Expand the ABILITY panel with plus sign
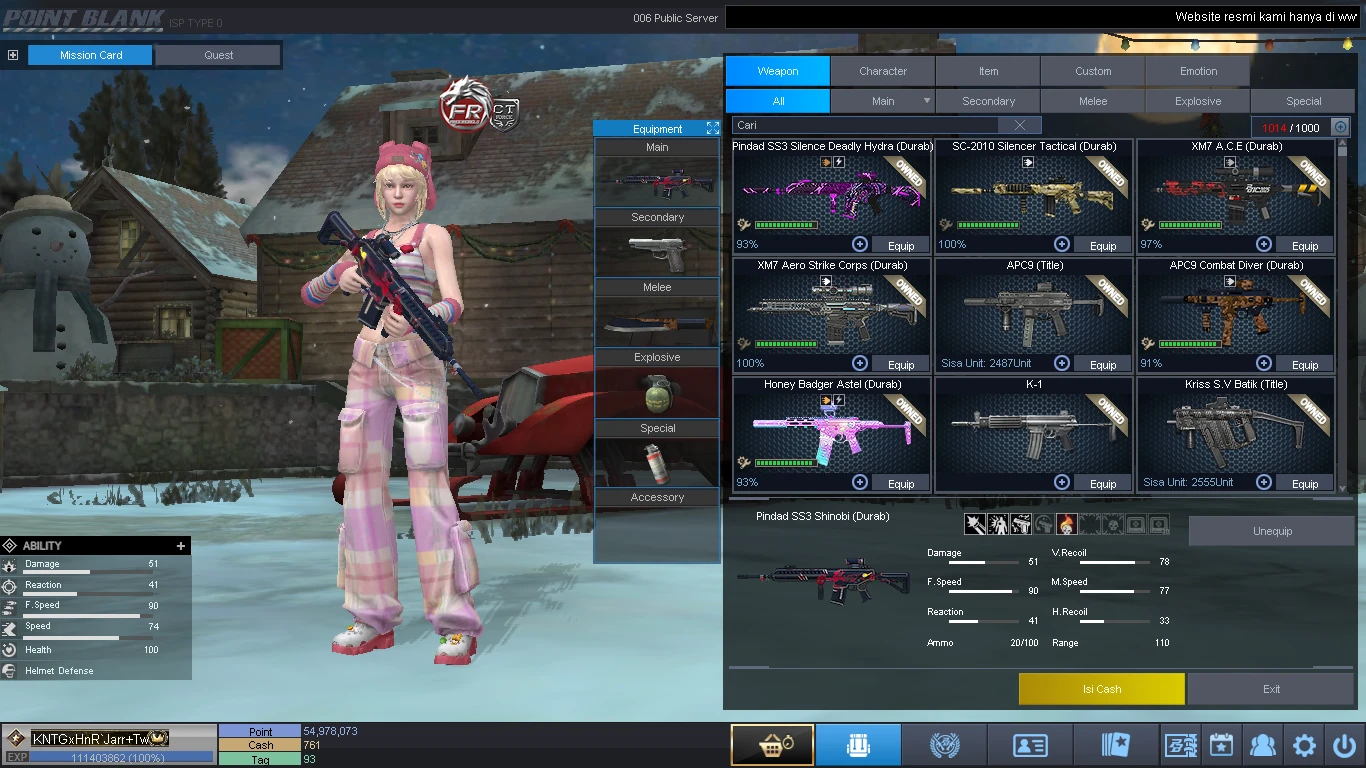Screen dimensions: 1366x768 click(181, 546)
